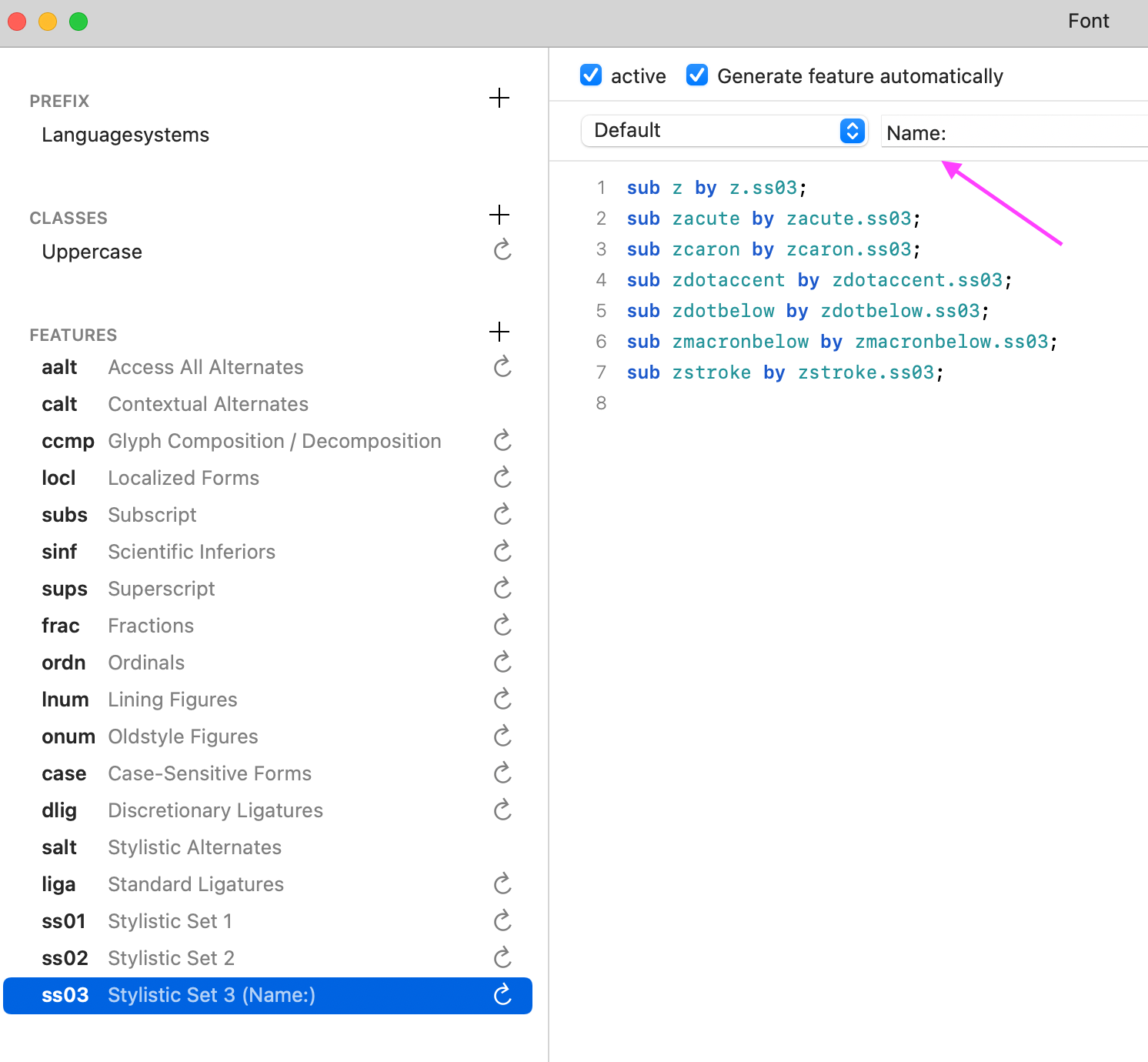This screenshot has width=1148, height=1062.
Task: Click inside the Name input field
Action: 1016,132
